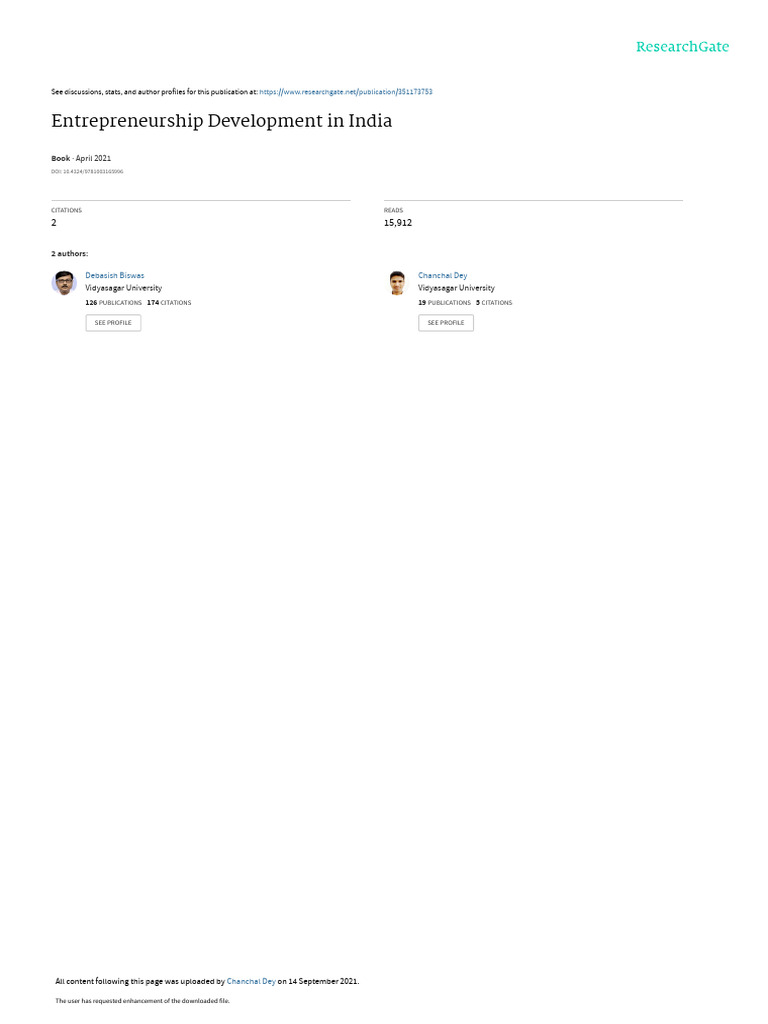The width and height of the screenshot is (768, 1024).
Task: Click SEE PROFILE button under Debasish Biswas
Action: [x=113, y=323]
